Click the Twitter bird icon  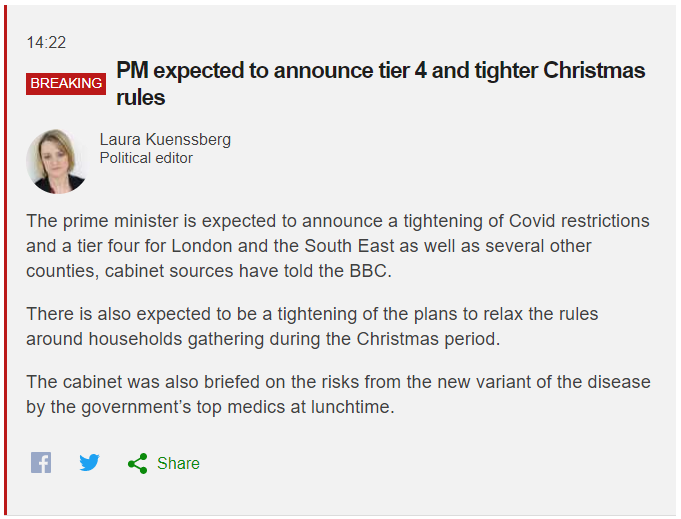(x=90, y=463)
